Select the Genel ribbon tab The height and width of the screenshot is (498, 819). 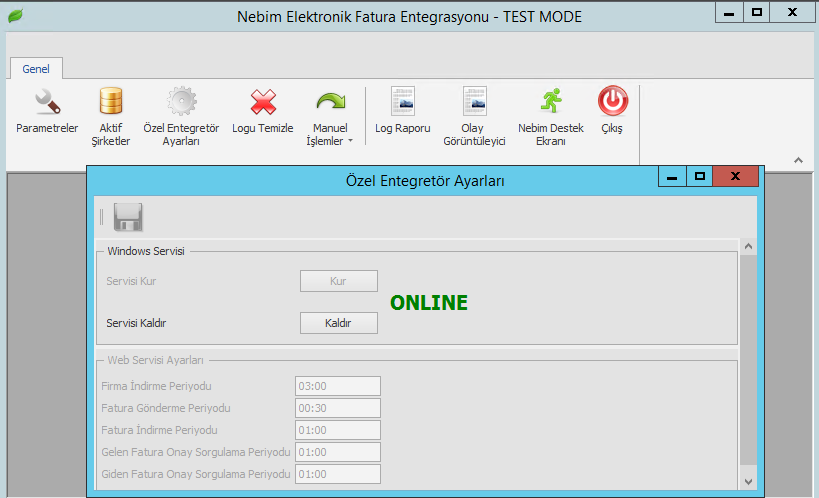[36, 68]
